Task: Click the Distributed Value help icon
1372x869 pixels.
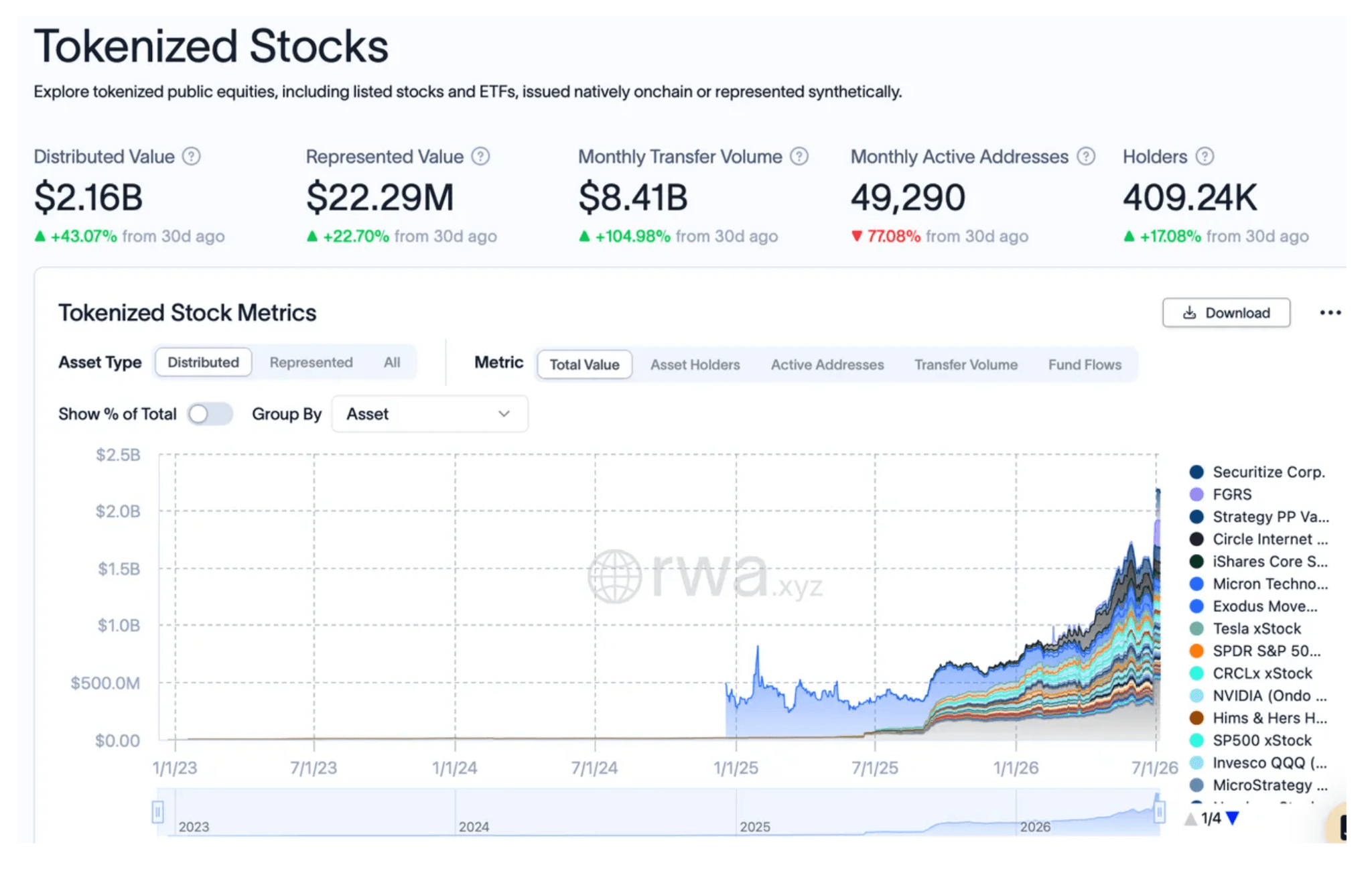Action: (x=192, y=156)
